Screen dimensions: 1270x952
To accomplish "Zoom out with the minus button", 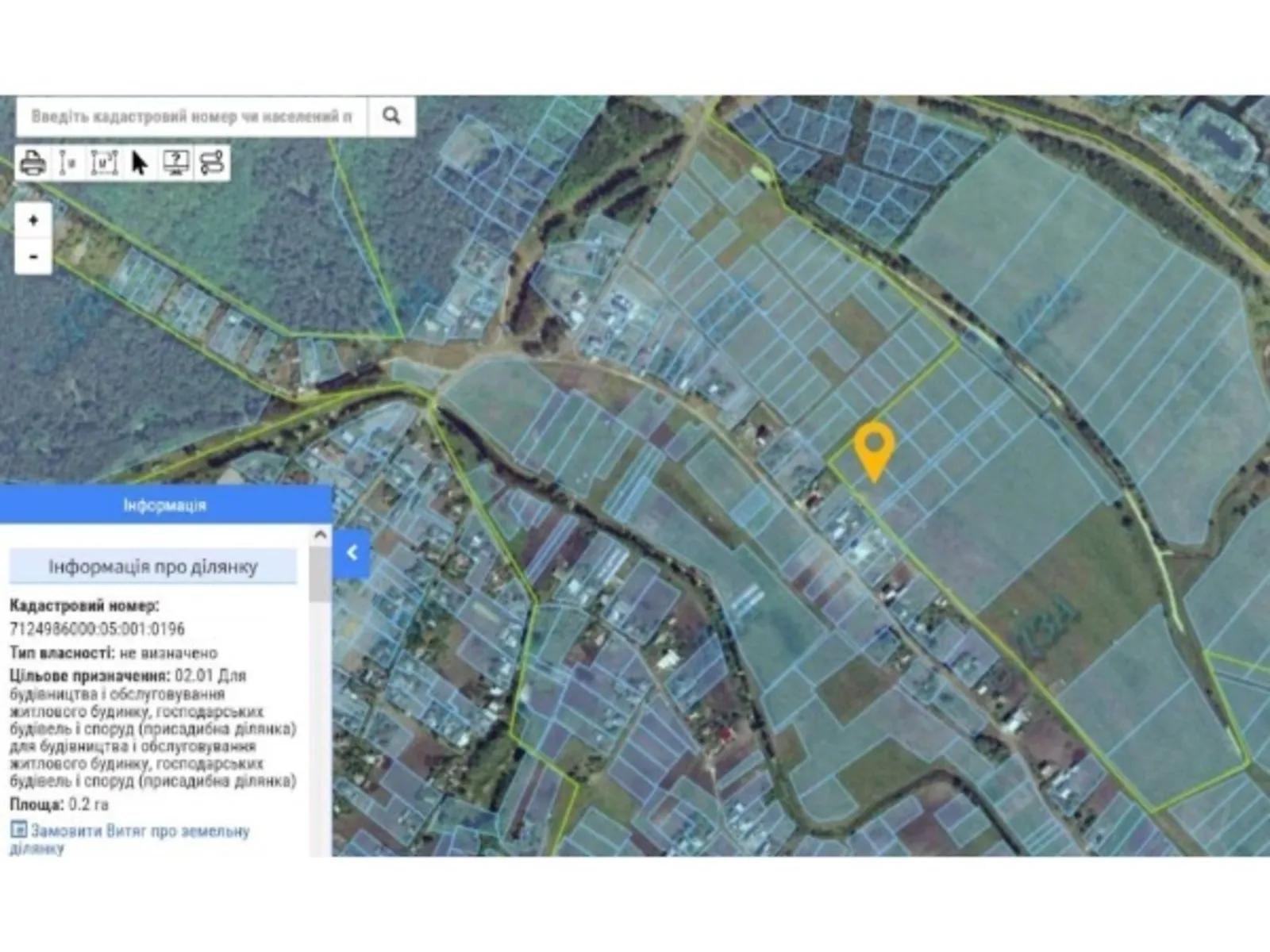I will click(x=33, y=256).
